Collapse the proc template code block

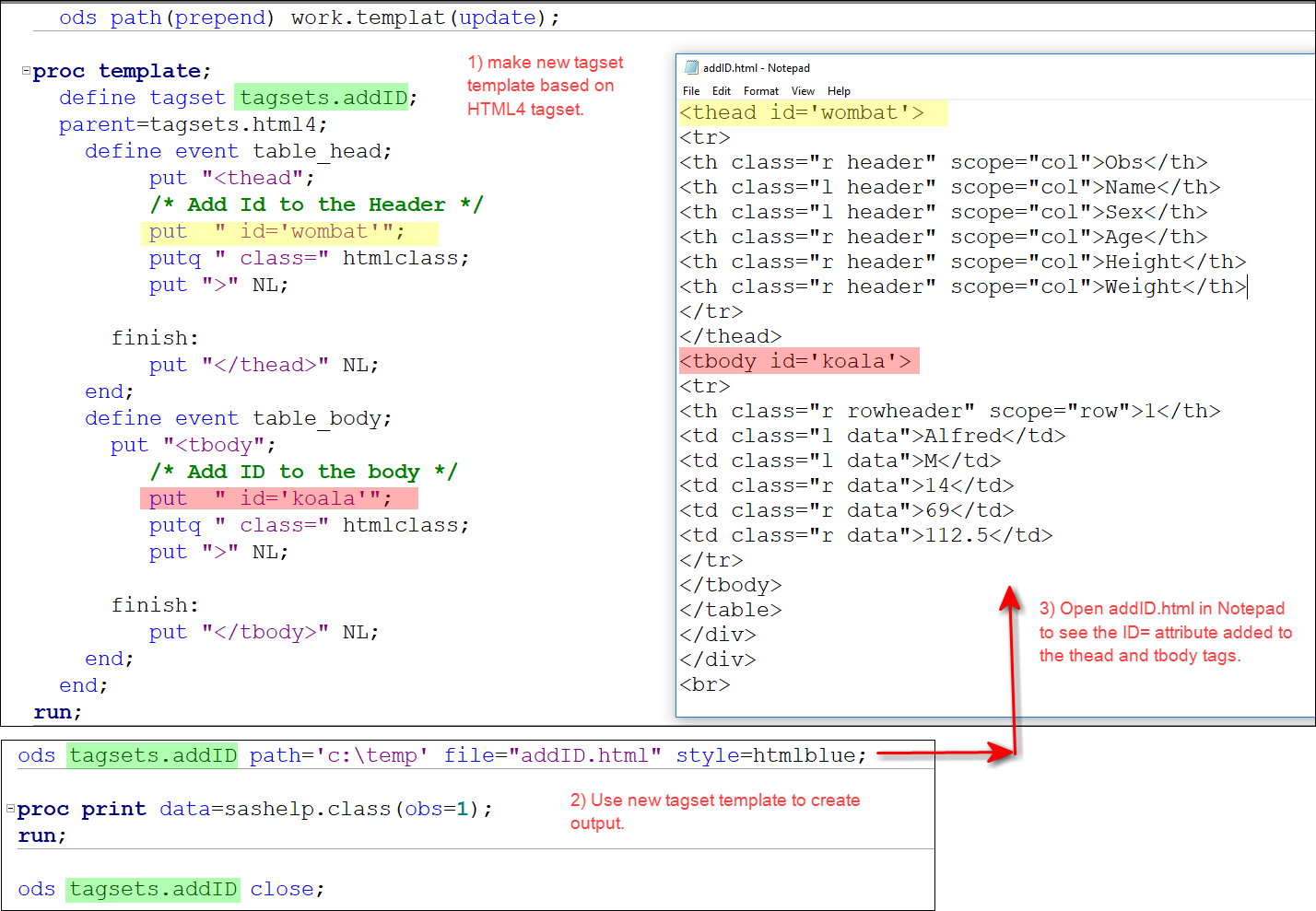pyautogui.click(x=26, y=70)
